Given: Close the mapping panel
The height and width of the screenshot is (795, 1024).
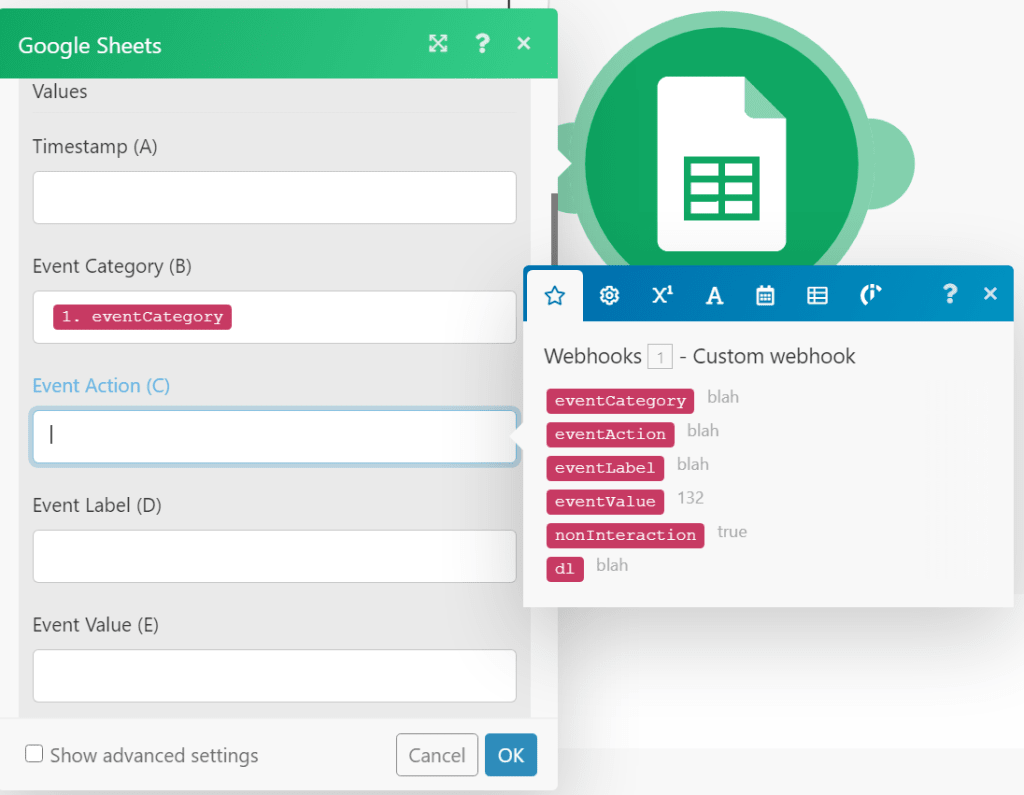Looking at the screenshot, I should pos(990,294).
